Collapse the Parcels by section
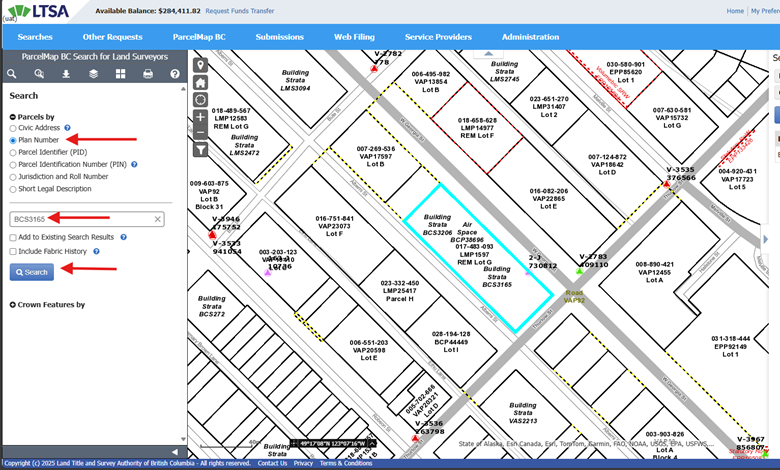This screenshot has height=470, width=780. 13,117
